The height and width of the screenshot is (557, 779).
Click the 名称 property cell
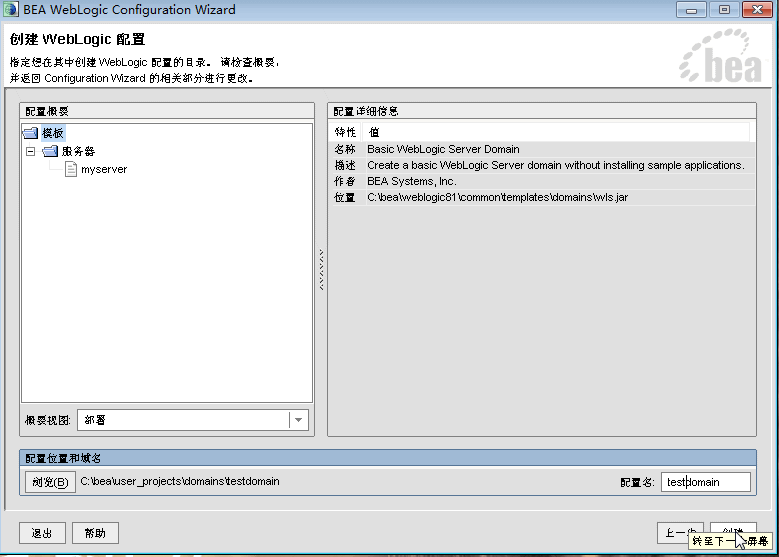point(345,149)
